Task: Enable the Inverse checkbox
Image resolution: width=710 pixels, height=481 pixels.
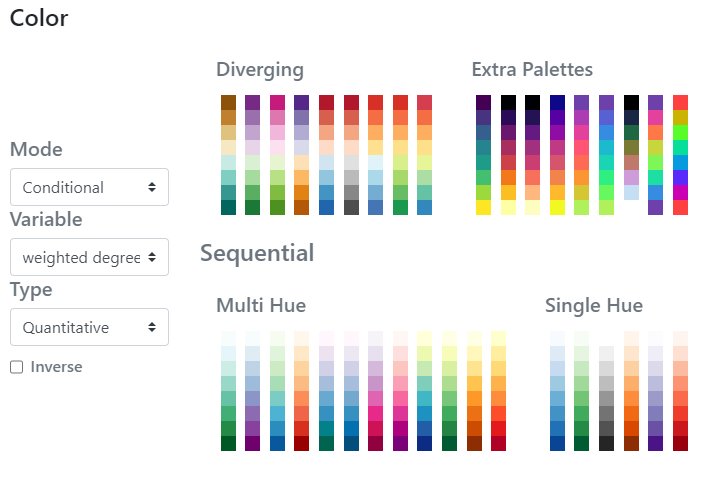Action: 17,367
